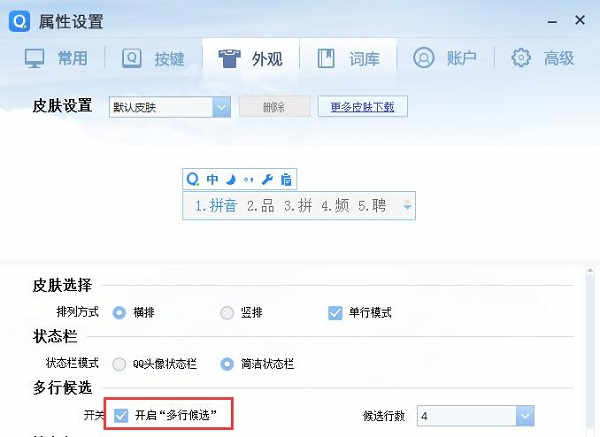The image size is (600, 437).
Task: Click the 属性设置 window title
Action: [x=71, y=21]
